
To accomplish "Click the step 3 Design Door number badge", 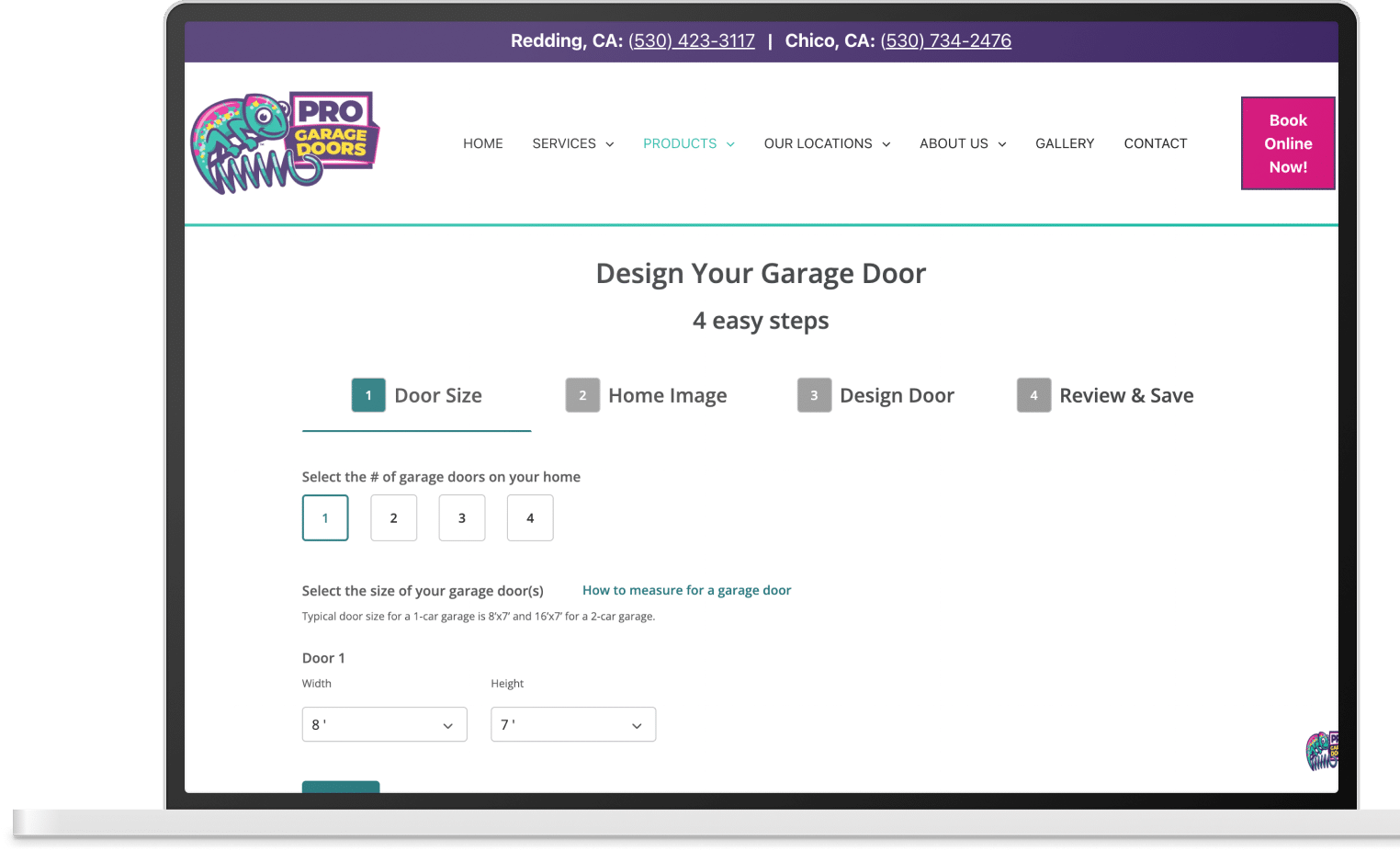I will [814, 395].
